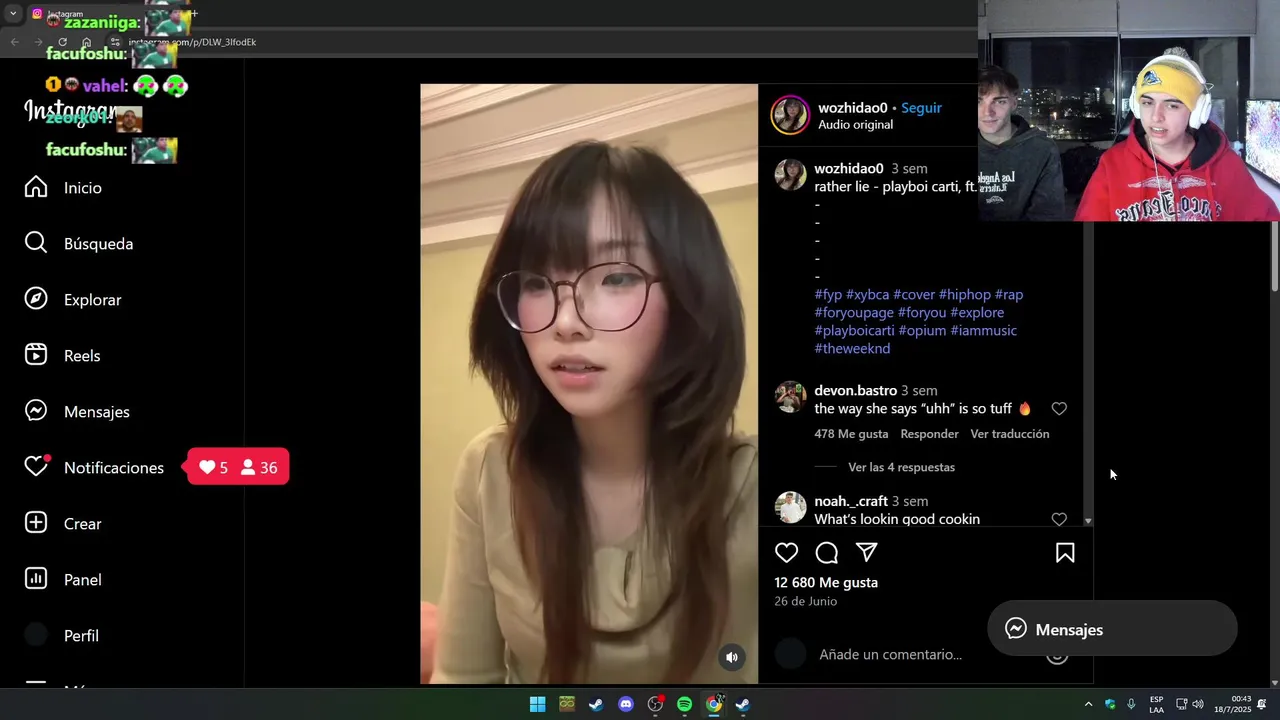Open site settings icon in address bar

tap(115, 42)
